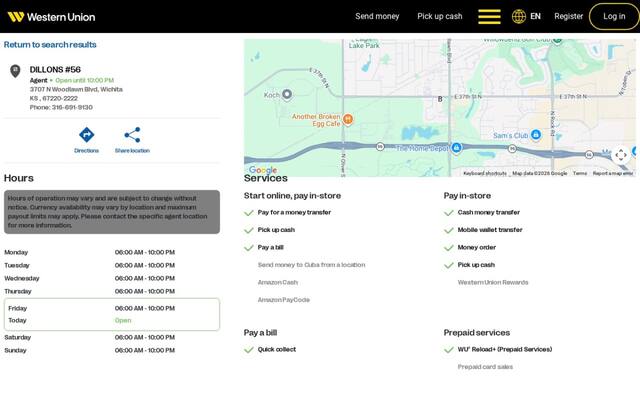Click the Koch marker on the map
The height and width of the screenshot is (400, 640).
(287, 94)
